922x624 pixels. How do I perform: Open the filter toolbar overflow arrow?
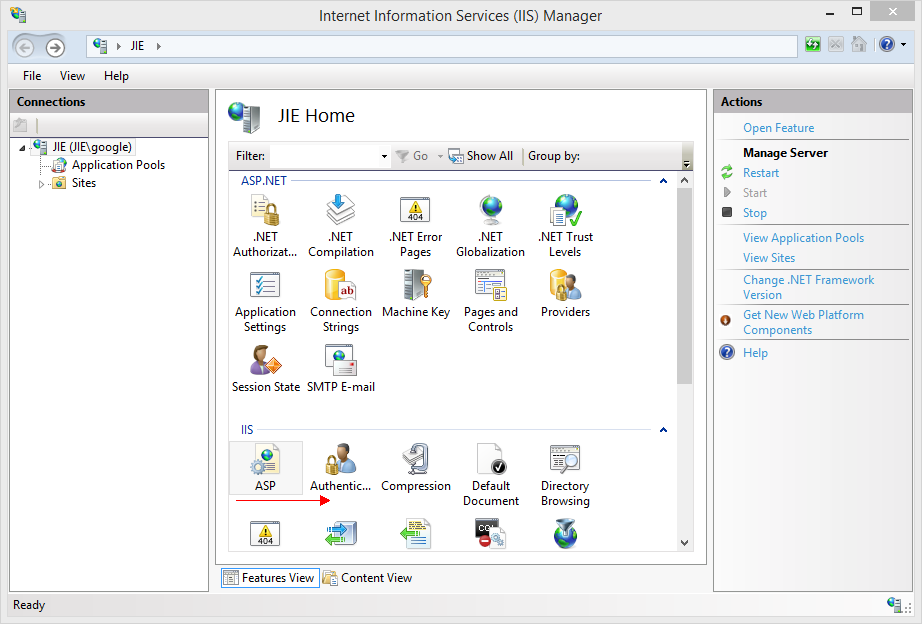click(x=686, y=163)
